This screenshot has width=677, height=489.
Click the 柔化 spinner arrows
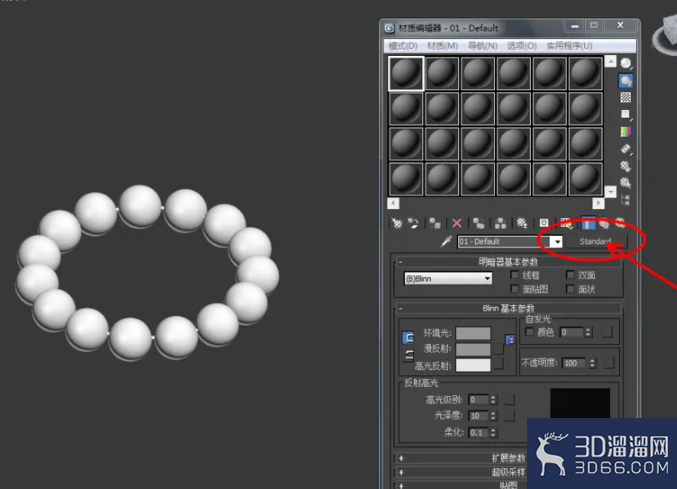pos(493,432)
